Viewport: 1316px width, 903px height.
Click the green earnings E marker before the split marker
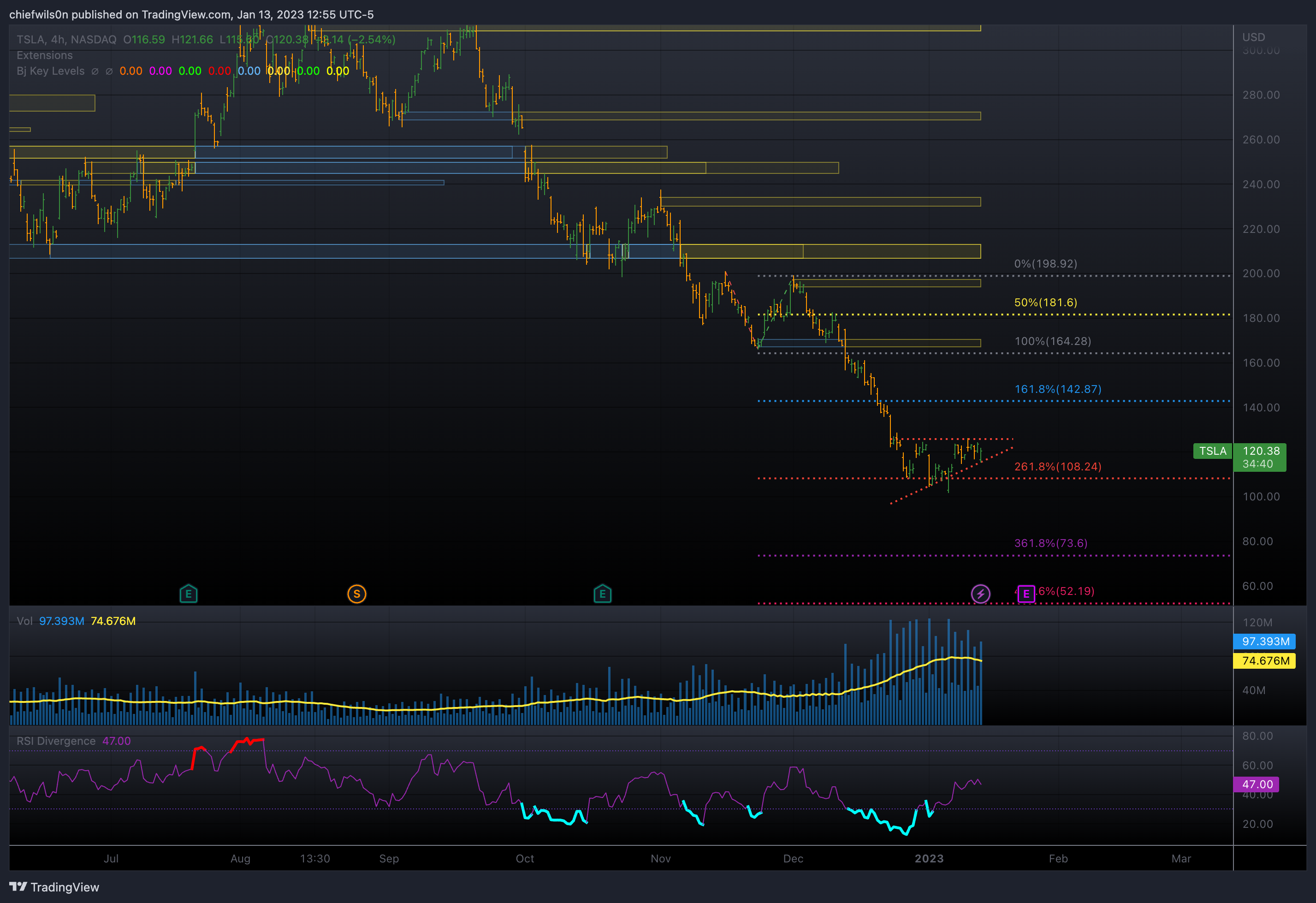coord(189,594)
